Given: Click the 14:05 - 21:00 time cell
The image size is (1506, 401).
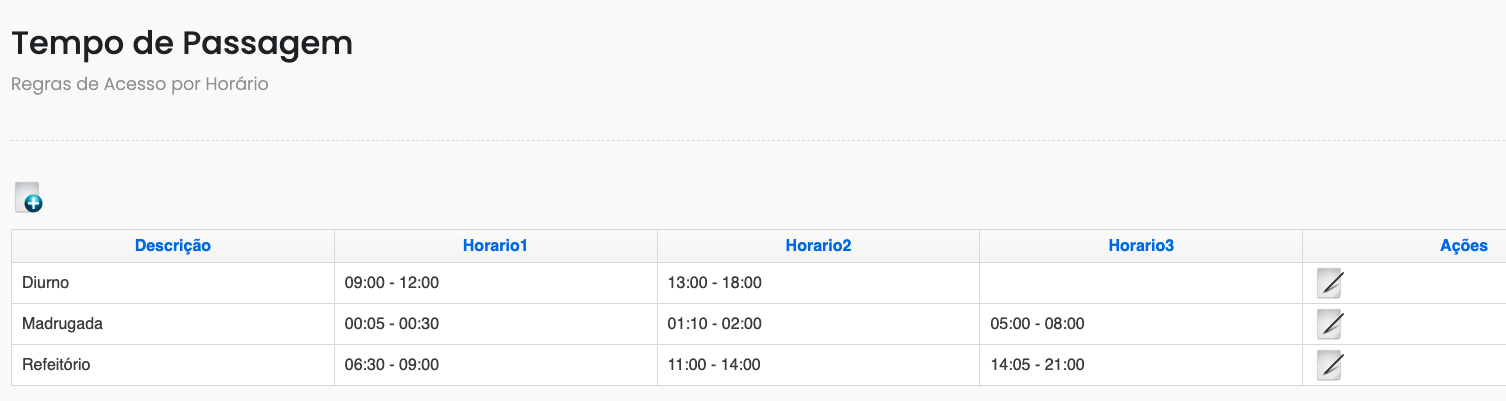Looking at the screenshot, I should 1141,365.
